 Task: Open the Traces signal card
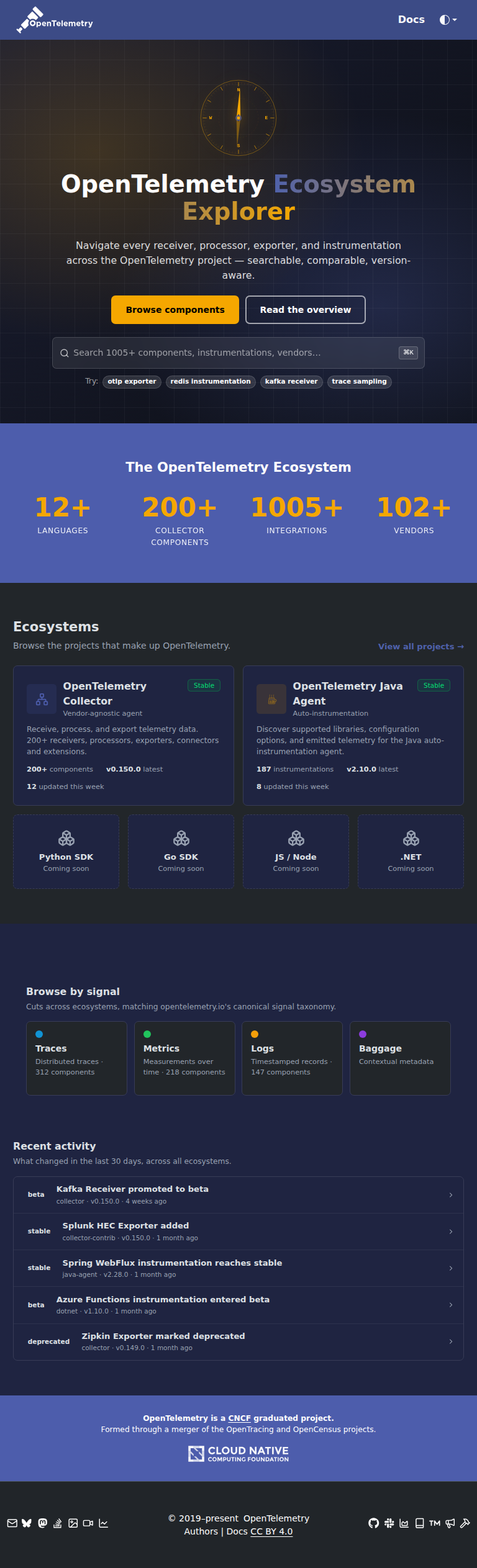click(x=76, y=1058)
